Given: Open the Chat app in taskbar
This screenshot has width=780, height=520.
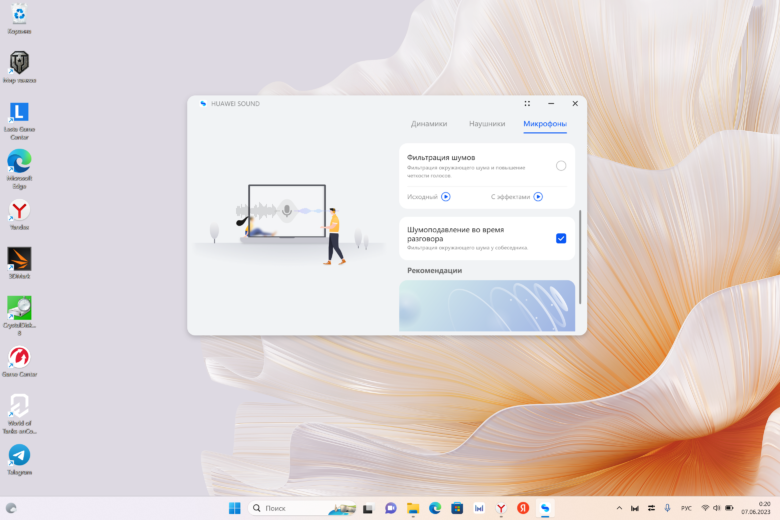Looking at the screenshot, I should pos(390,508).
